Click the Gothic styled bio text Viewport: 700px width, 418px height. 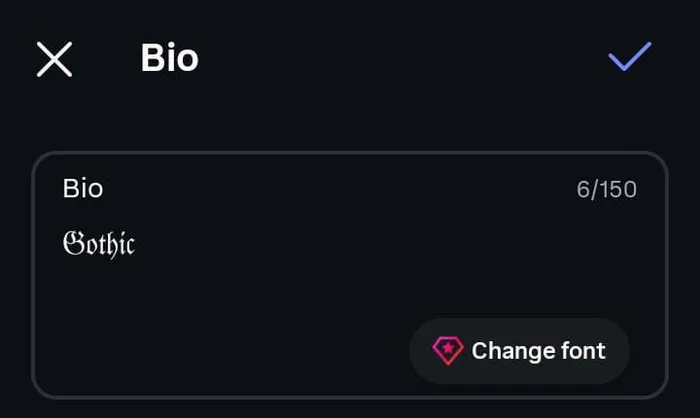99,244
